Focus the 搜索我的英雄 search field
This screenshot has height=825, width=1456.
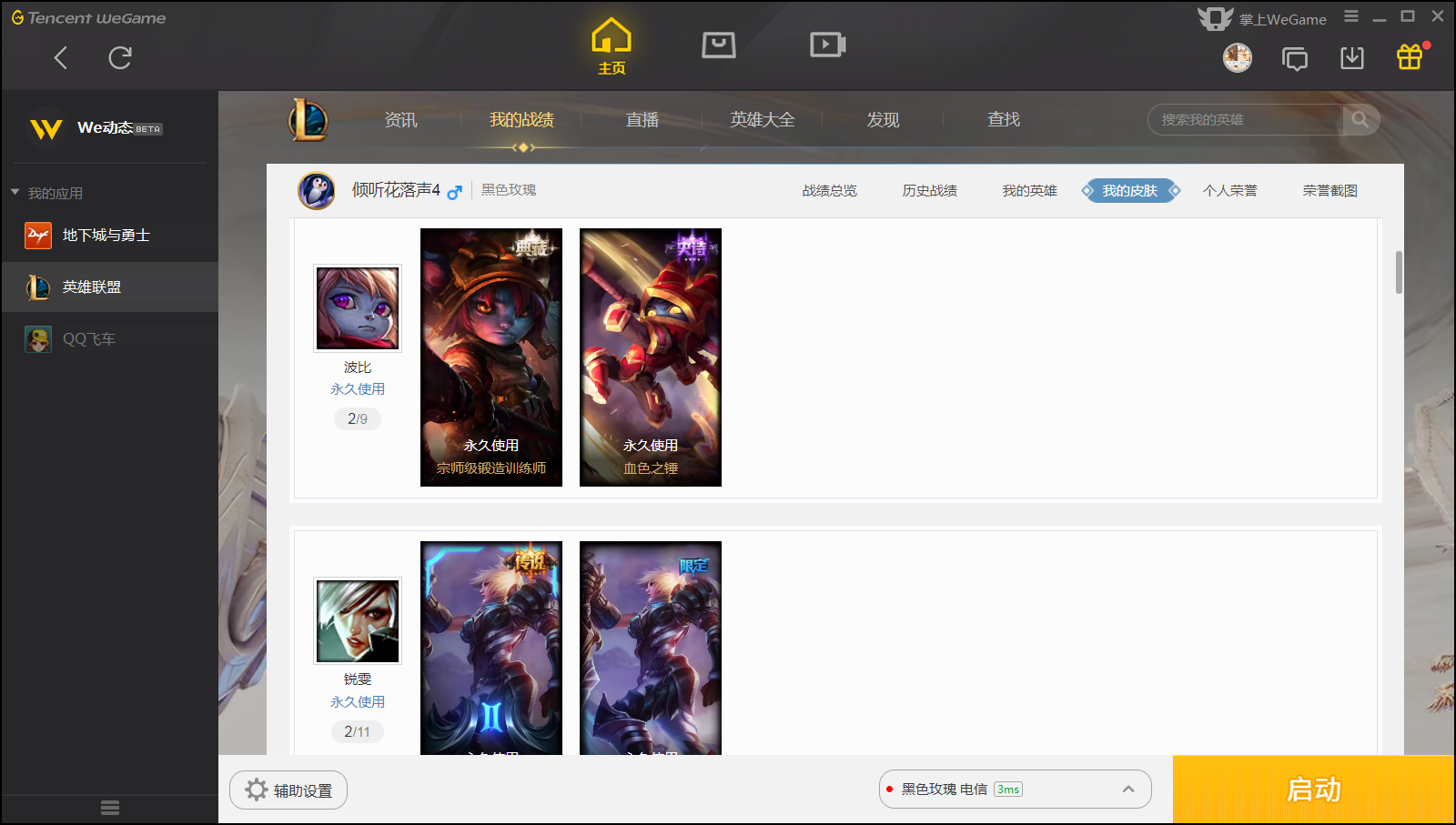(x=1245, y=119)
